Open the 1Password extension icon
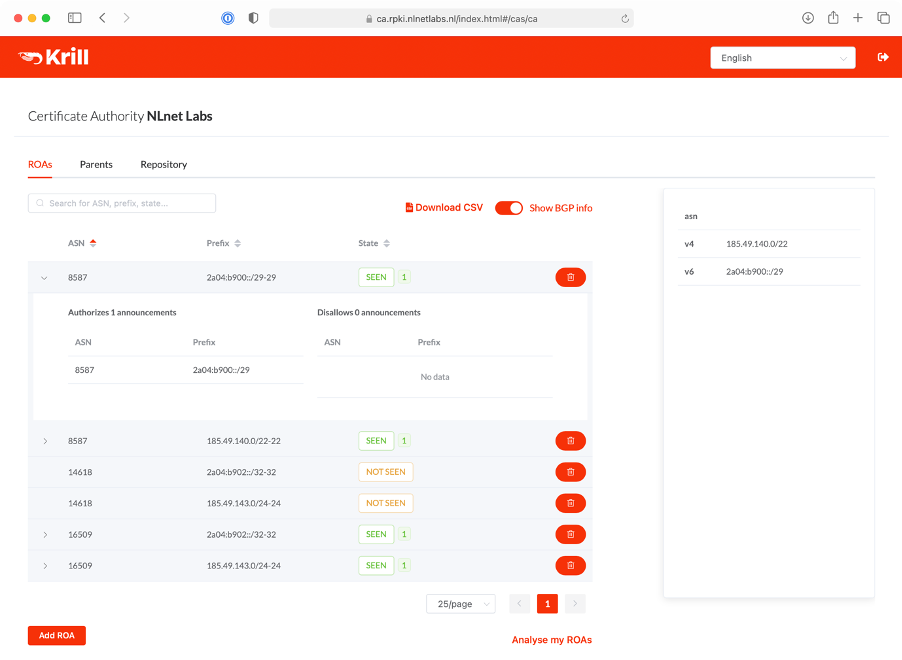Image resolution: width=902 pixels, height=660 pixels. [x=228, y=18]
